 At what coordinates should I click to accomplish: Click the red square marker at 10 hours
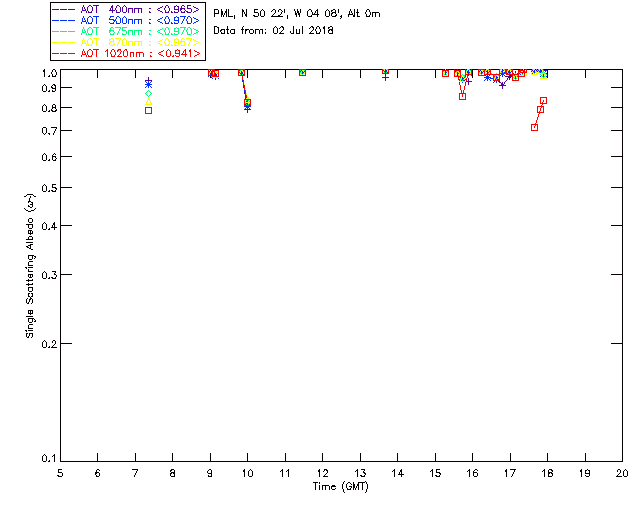[x=247, y=102]
